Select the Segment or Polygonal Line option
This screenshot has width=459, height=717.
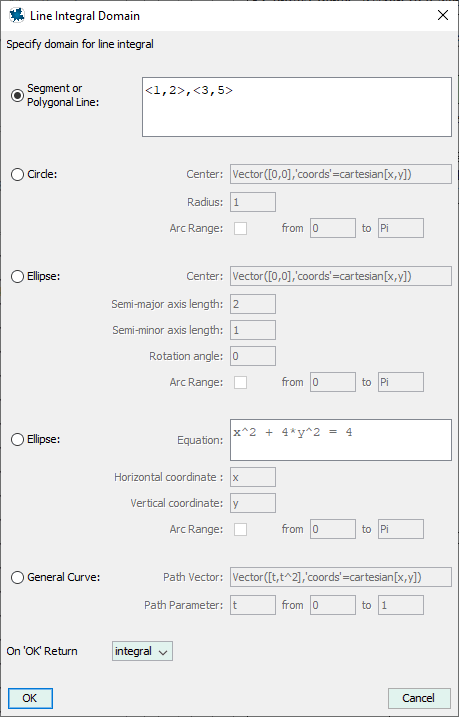coord(17,95)
